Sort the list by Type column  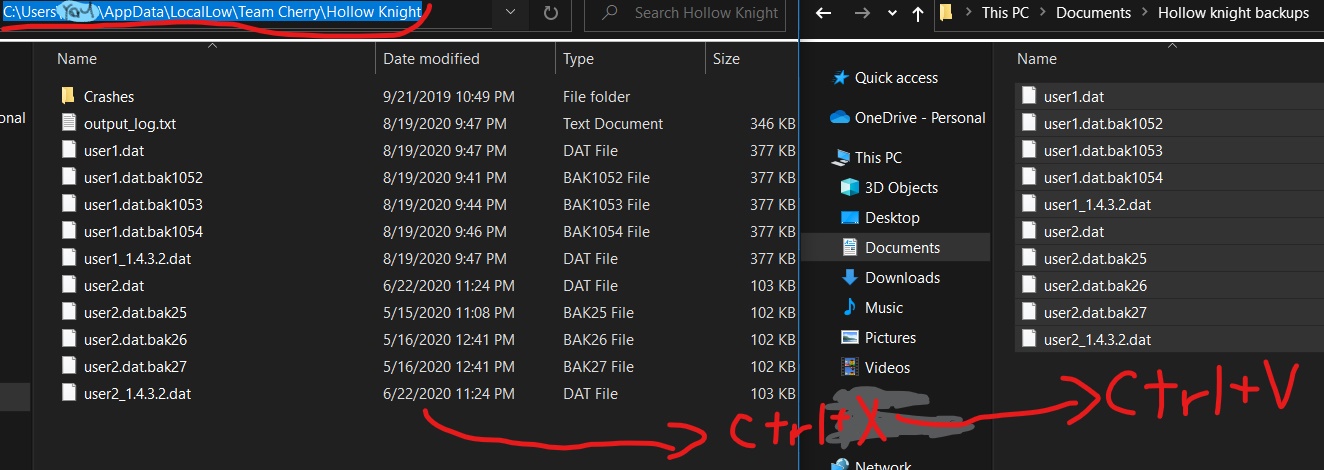point(578,59)
